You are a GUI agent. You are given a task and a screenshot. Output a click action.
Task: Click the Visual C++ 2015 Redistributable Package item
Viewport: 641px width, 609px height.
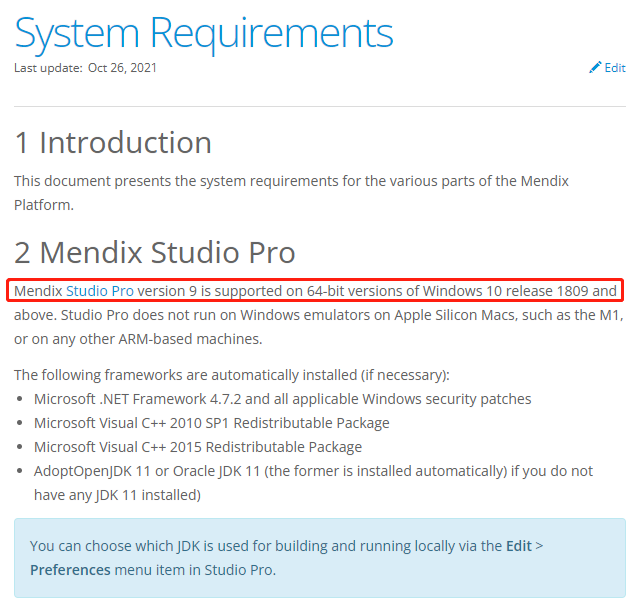coord(198,447)
